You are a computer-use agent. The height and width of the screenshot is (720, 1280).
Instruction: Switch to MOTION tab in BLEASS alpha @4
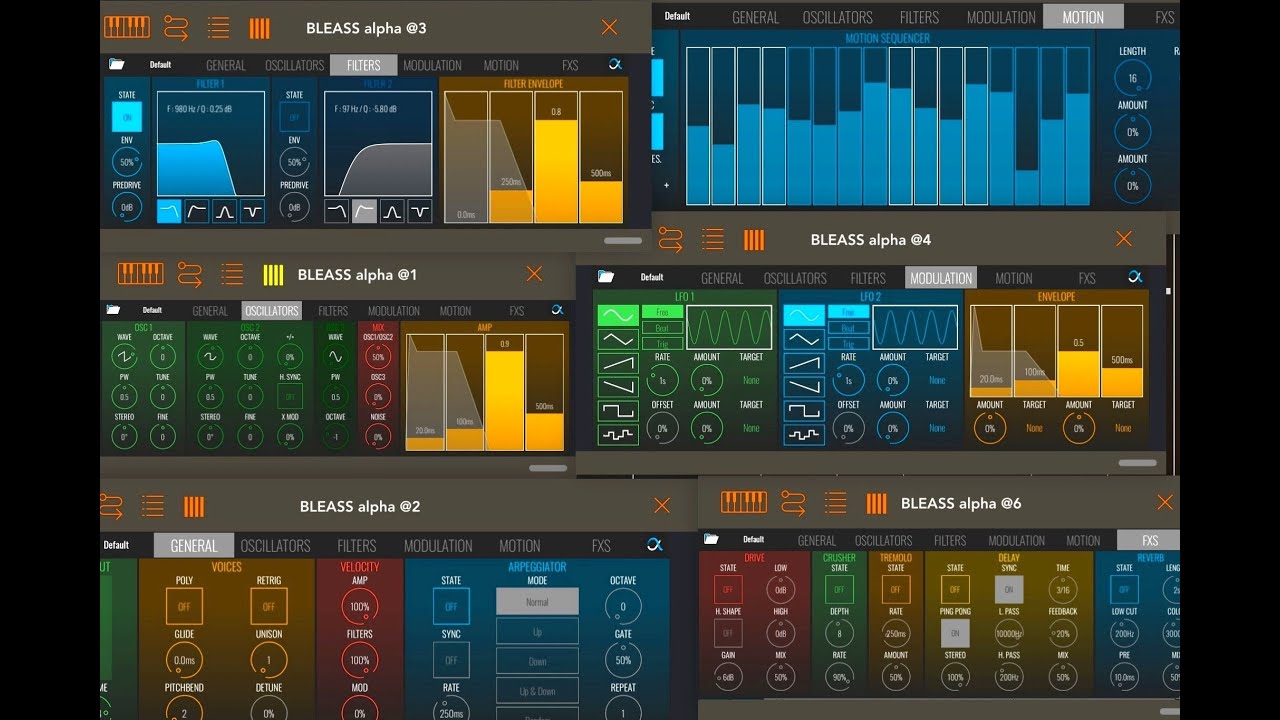tap(1013, 278)
